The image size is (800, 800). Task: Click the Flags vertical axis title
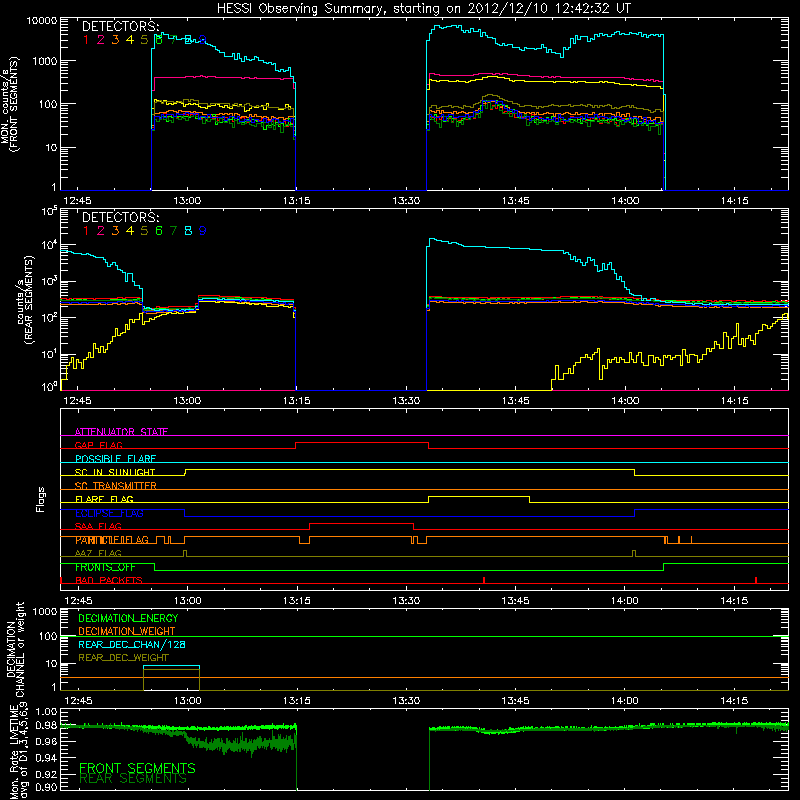pyautogui.click(x=41, y=499)
